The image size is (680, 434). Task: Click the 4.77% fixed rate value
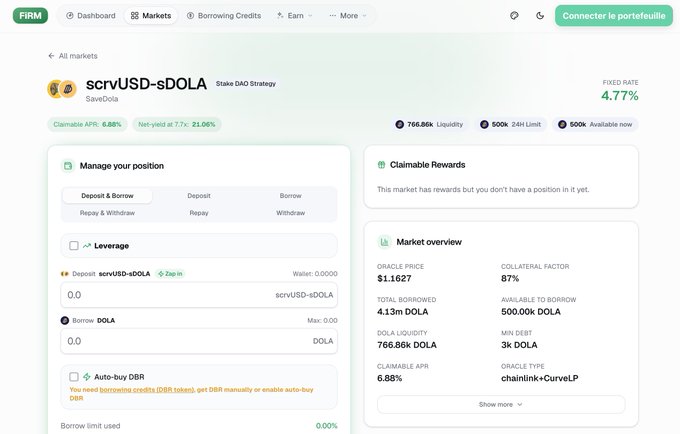click(x=619, y=95)
